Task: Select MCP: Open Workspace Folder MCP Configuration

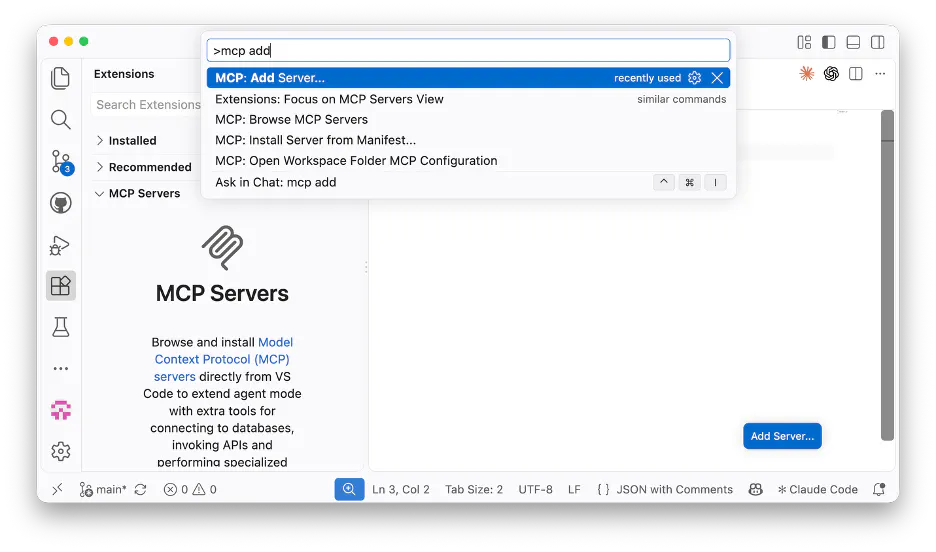Action: click(468, 161)
